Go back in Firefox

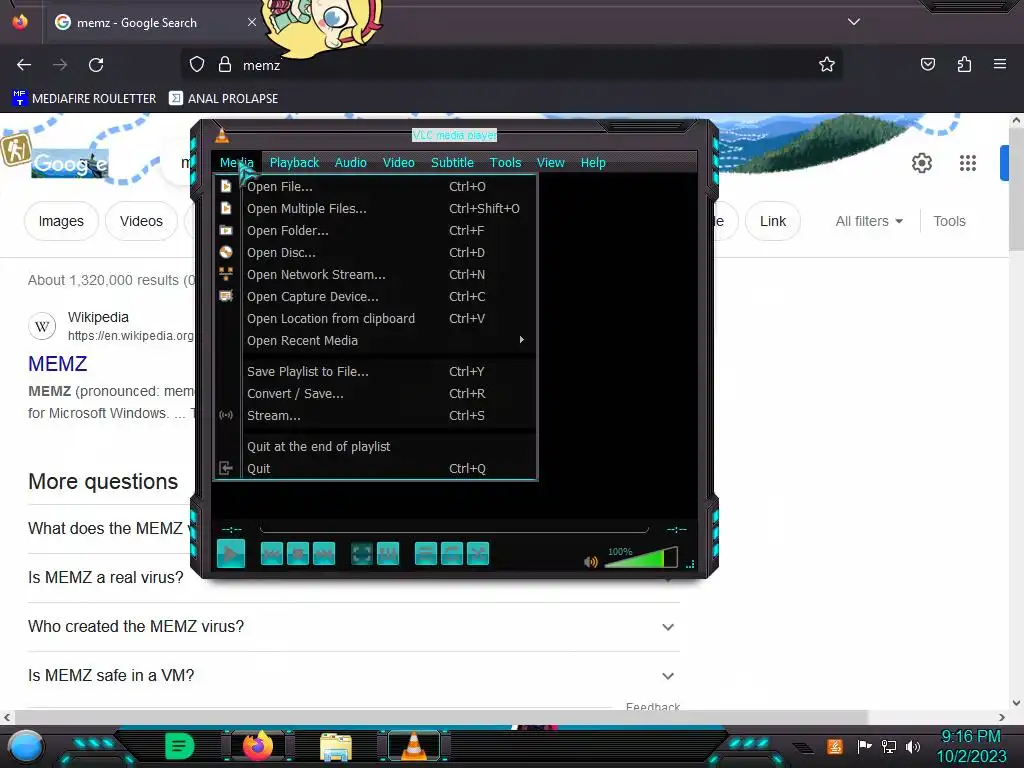click(x=24, y=65)
